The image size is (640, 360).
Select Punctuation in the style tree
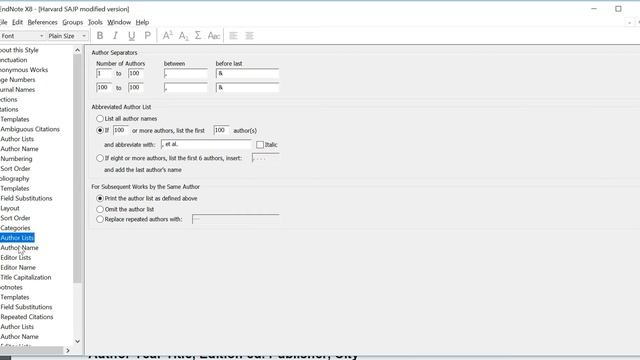coord(13,60)
